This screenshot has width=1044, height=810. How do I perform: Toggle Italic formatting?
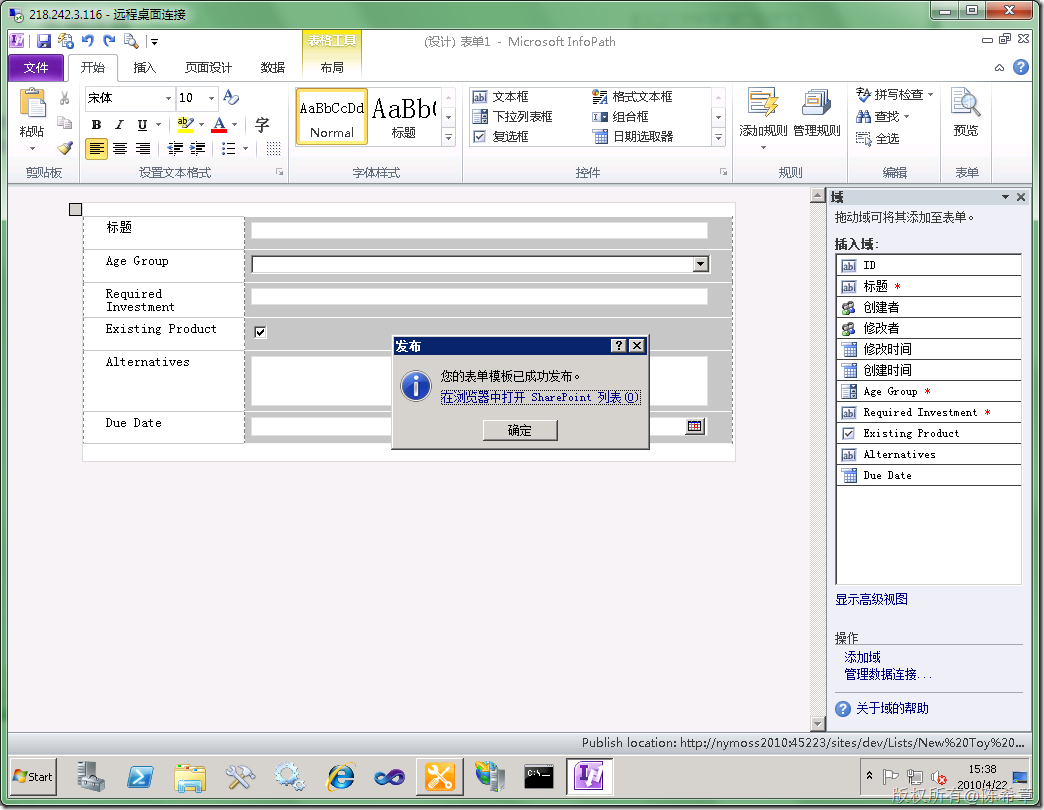click(119, 124)
